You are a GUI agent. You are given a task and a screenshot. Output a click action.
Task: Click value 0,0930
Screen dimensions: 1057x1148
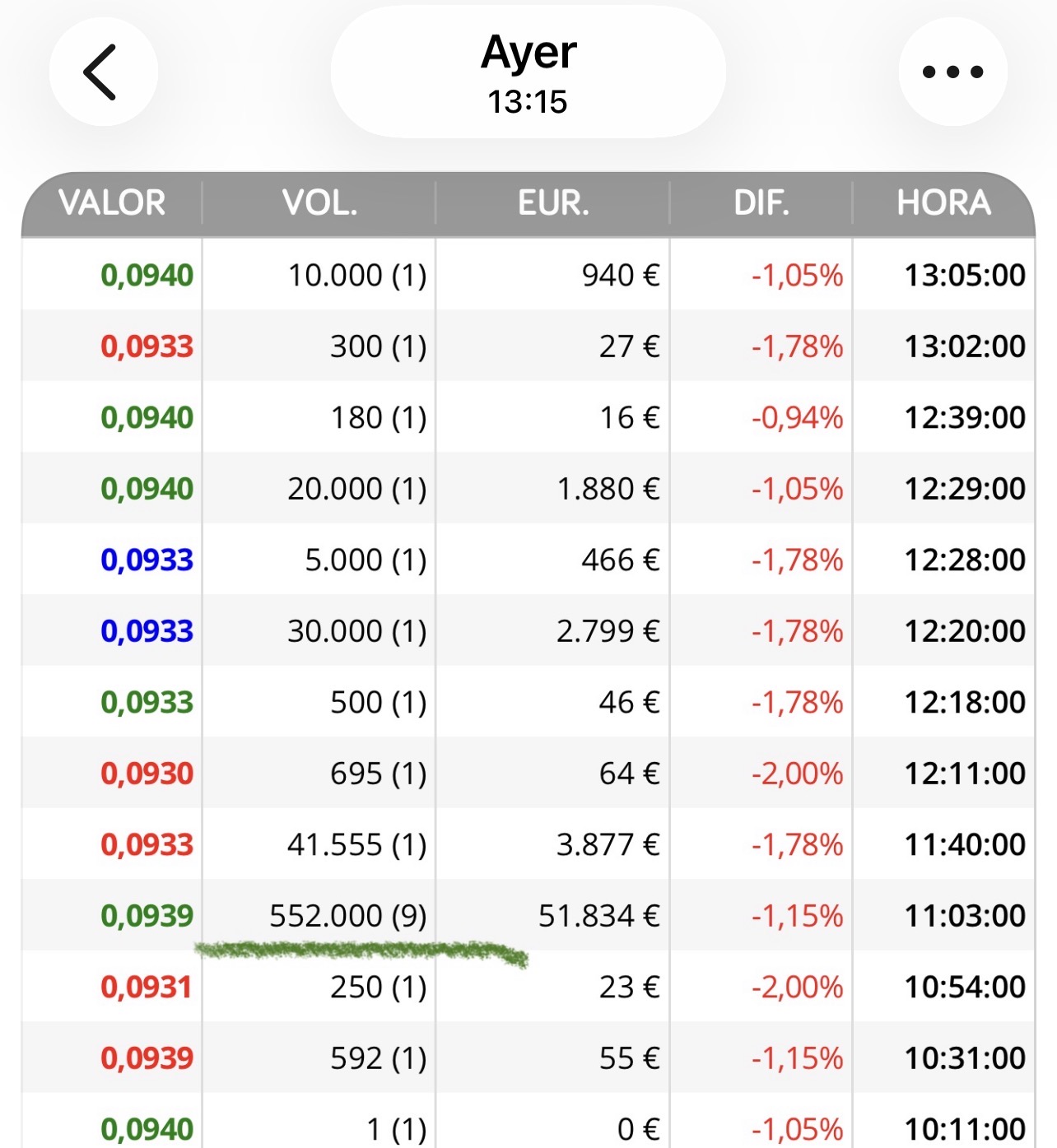[x=147, y=774]
